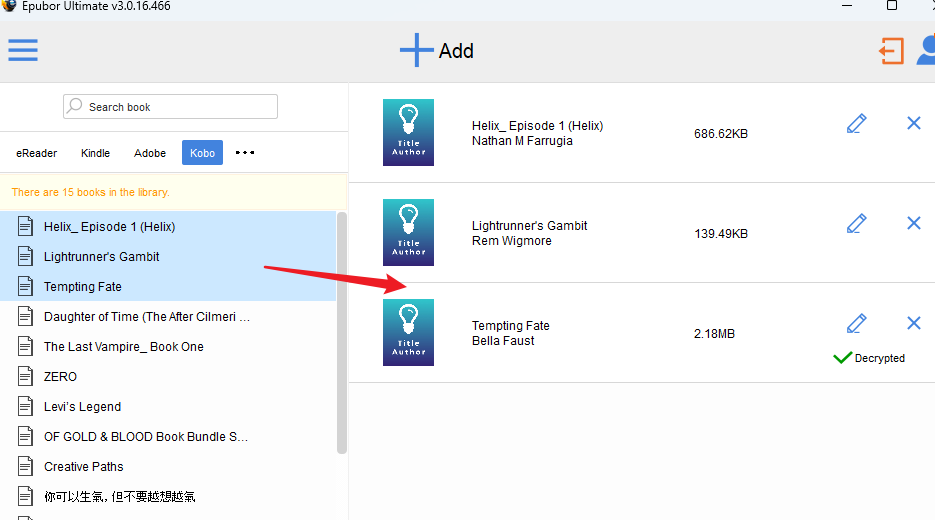Viewport: 935px width, 520px height.
Task: Minimize the Epubor Ultimate window
Action: (x=847, y=5)
